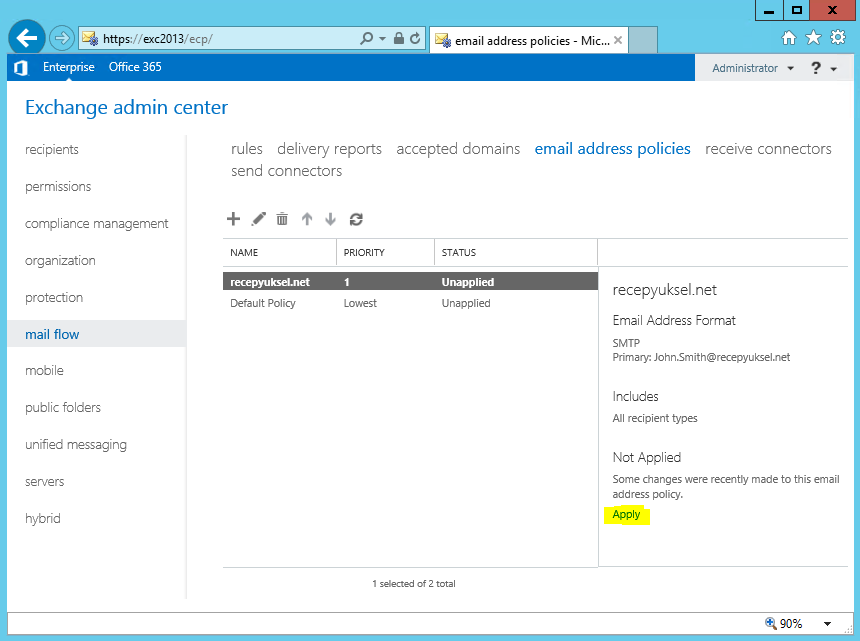This screenshot has height=641, width=860.
Task: Select the recepyuksel.net policy row
Action: [410, 282]
